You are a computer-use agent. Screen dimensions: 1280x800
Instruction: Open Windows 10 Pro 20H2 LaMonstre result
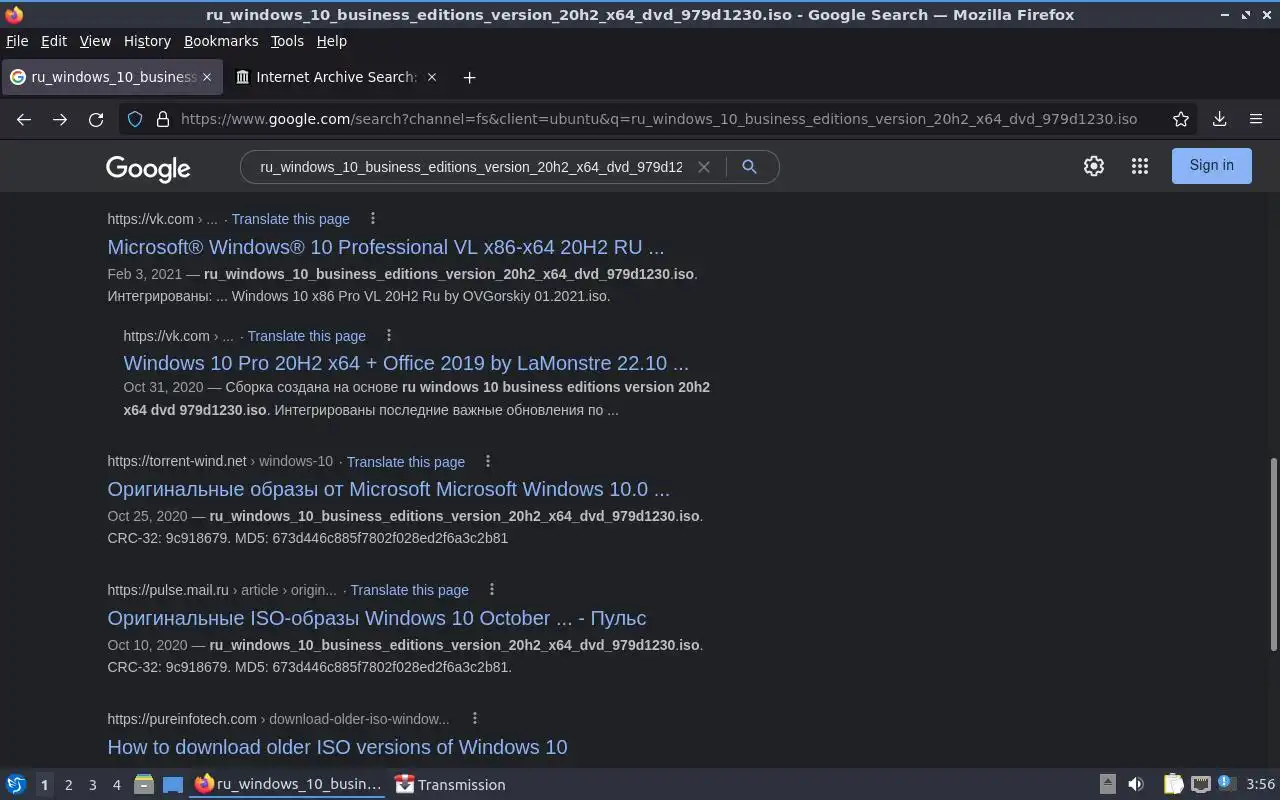click(x=406, y=363)
